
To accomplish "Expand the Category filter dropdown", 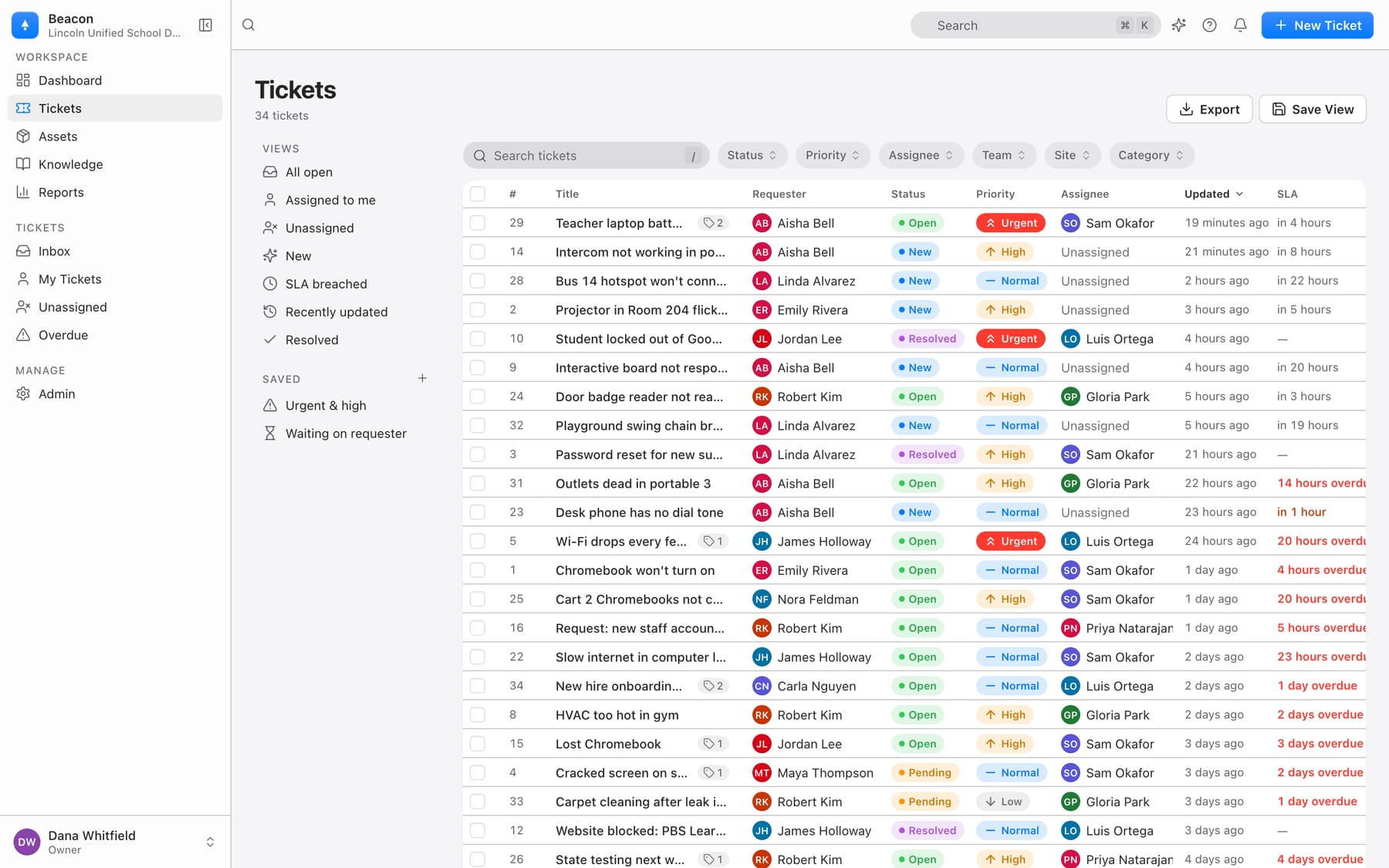I will click(x=1151, y=155).
